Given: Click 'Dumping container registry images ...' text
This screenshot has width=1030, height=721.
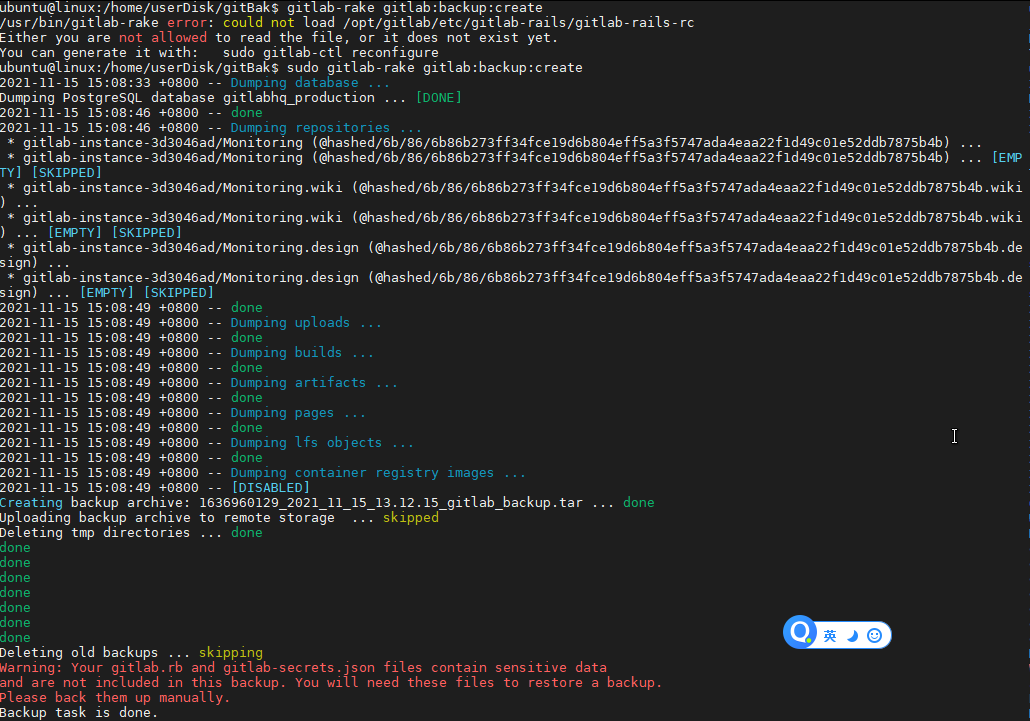Looking at the screenshot, I should point(378,473).
